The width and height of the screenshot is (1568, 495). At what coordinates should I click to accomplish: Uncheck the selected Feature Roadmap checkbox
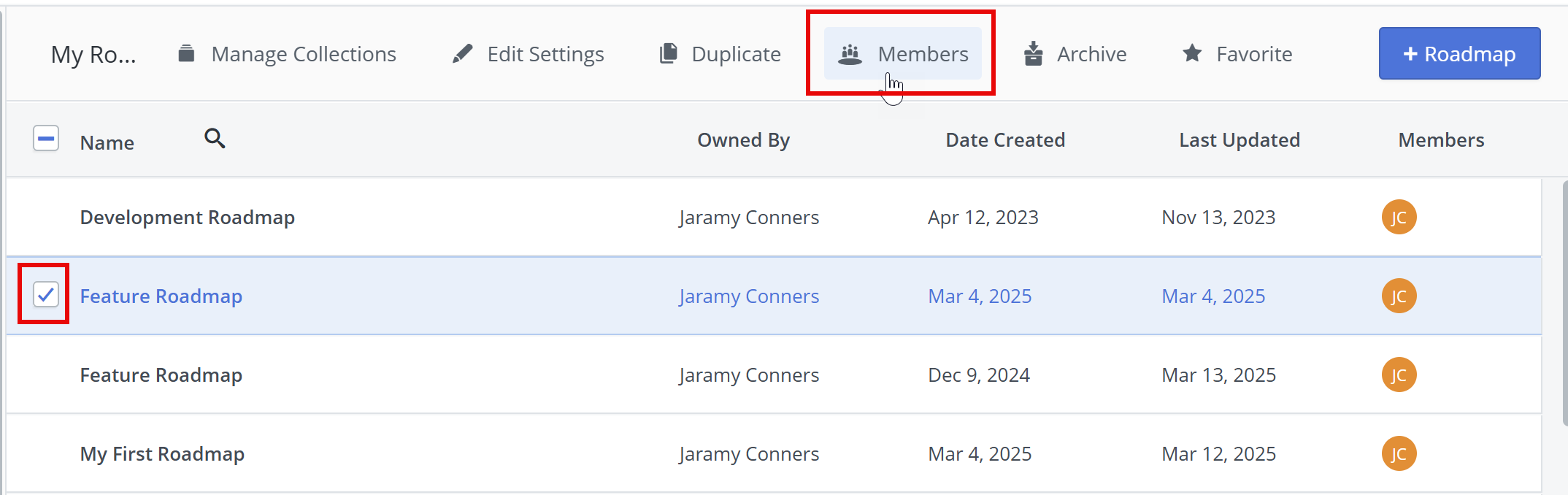point(46,295)
